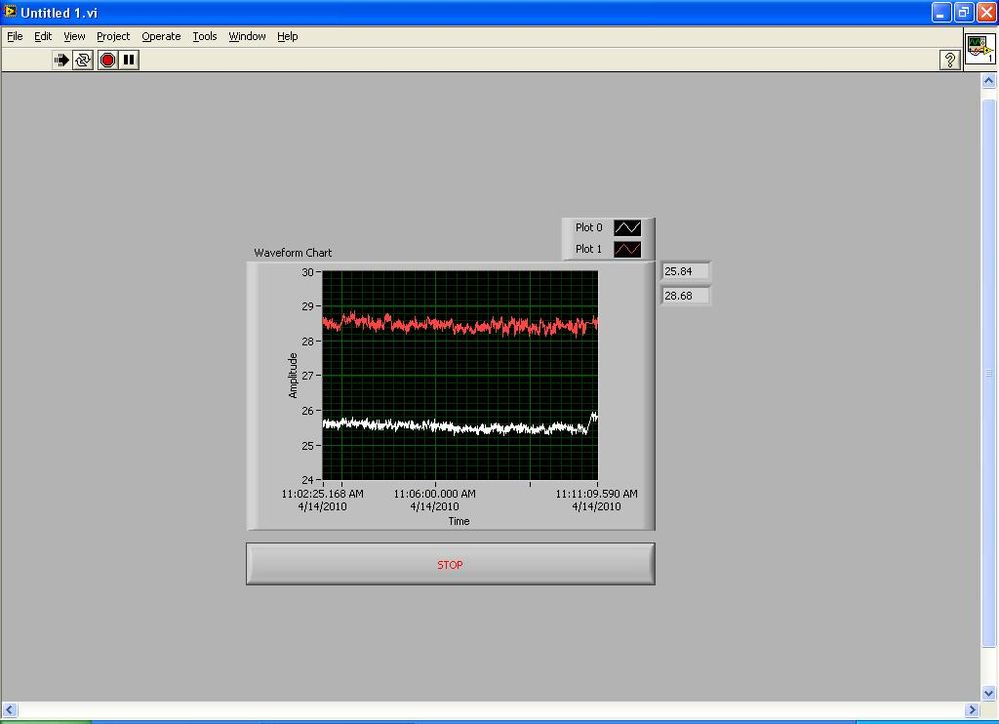
Task: Click the Plot 1 legend label
Action: click(588, 249)
